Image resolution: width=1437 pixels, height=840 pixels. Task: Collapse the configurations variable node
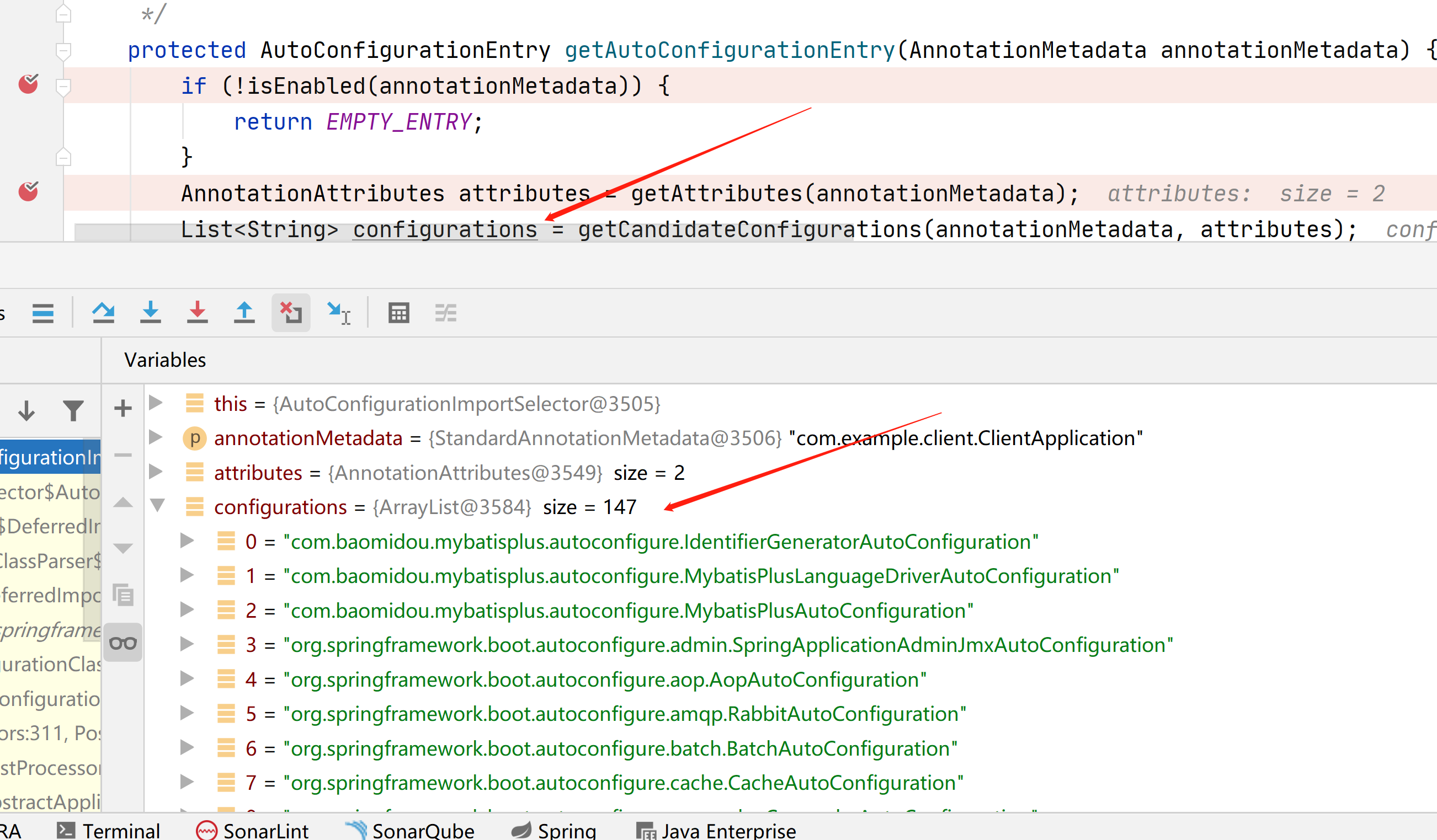[158, 507]
